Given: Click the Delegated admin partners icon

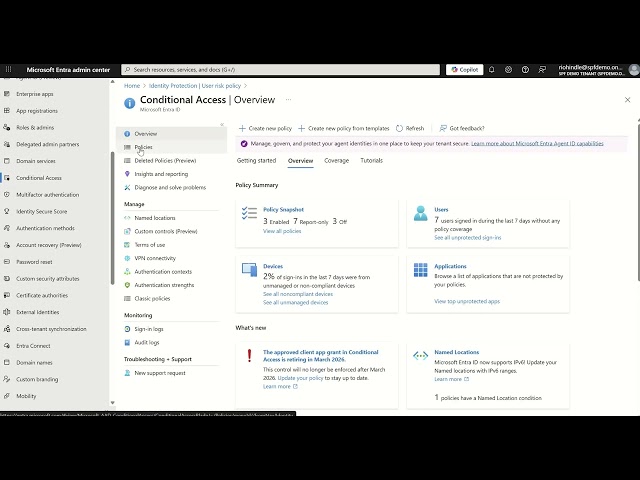Looking at the screenshot, I should (7, 144).
